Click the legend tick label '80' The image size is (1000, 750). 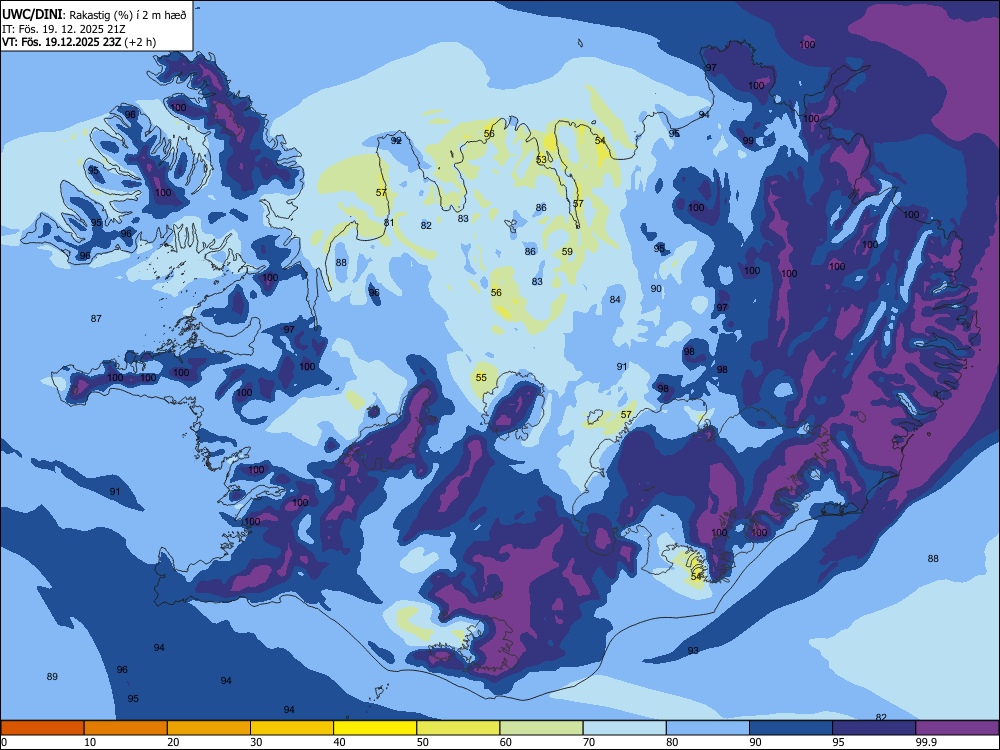672,742
